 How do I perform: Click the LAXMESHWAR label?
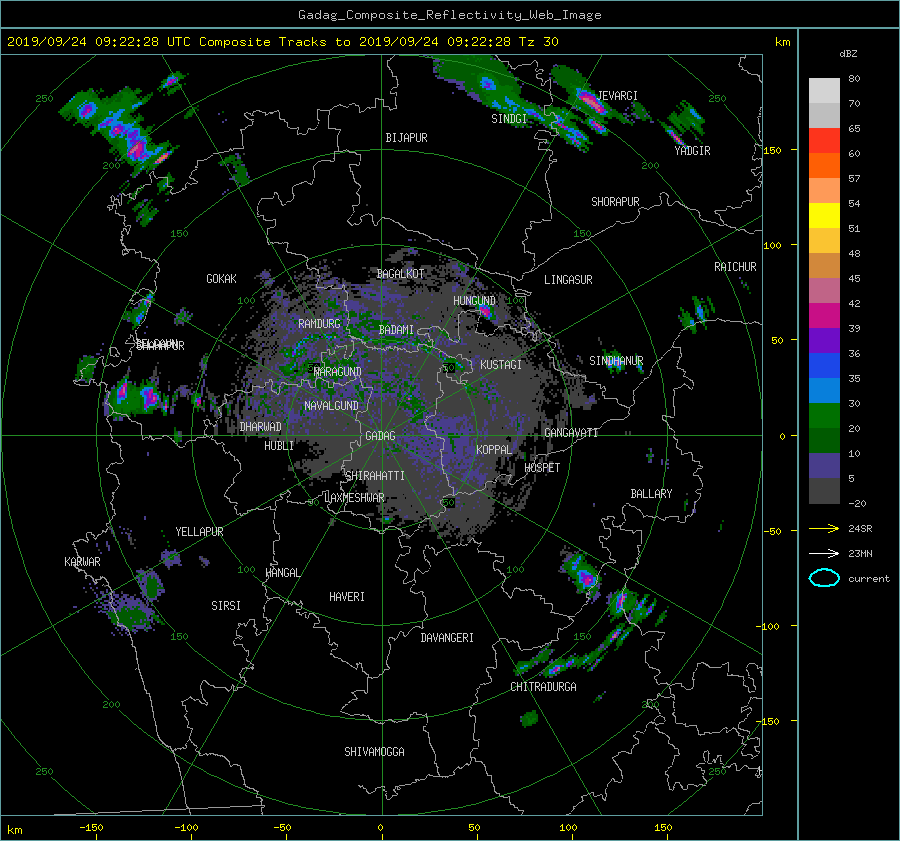354,498
